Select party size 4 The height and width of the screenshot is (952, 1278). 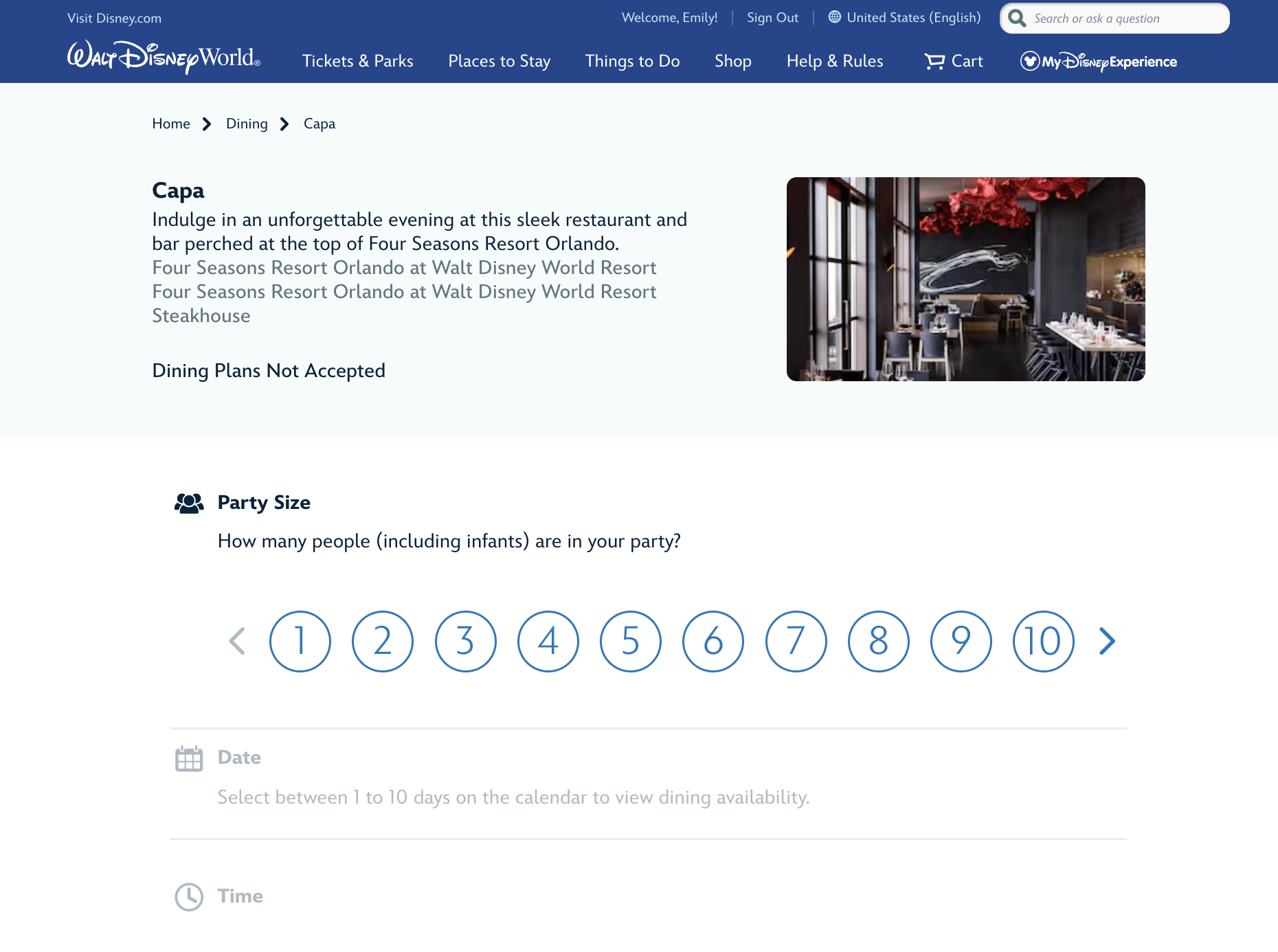[x=548, y=642]
